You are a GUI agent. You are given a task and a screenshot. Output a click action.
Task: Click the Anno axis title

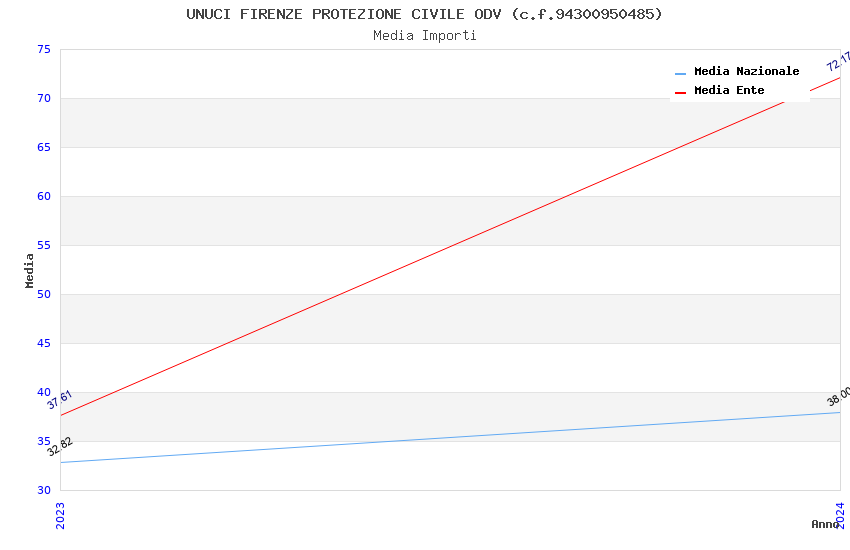825,524
